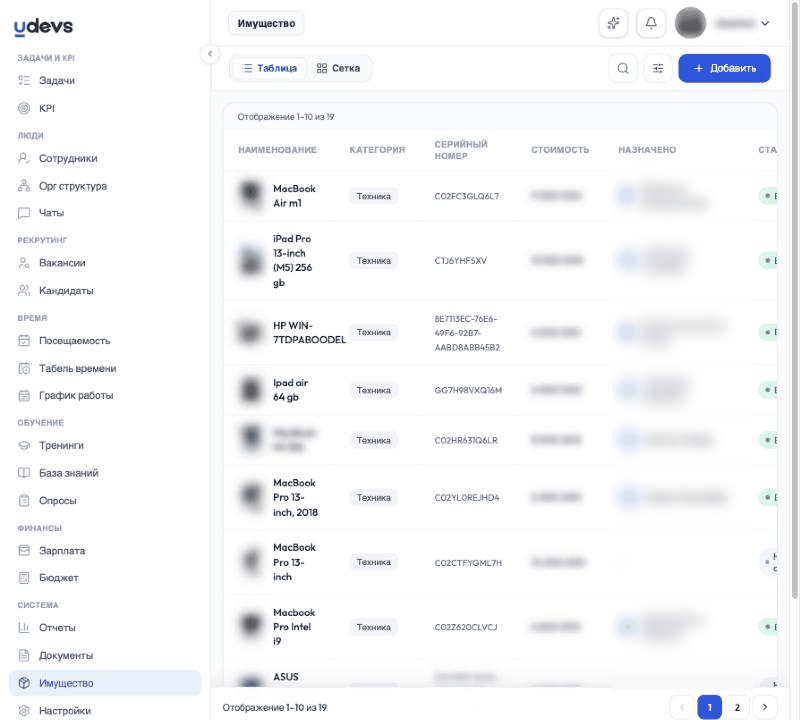Open the filter settings icon
Screen dimensions: 800x720
pos(658,68)
